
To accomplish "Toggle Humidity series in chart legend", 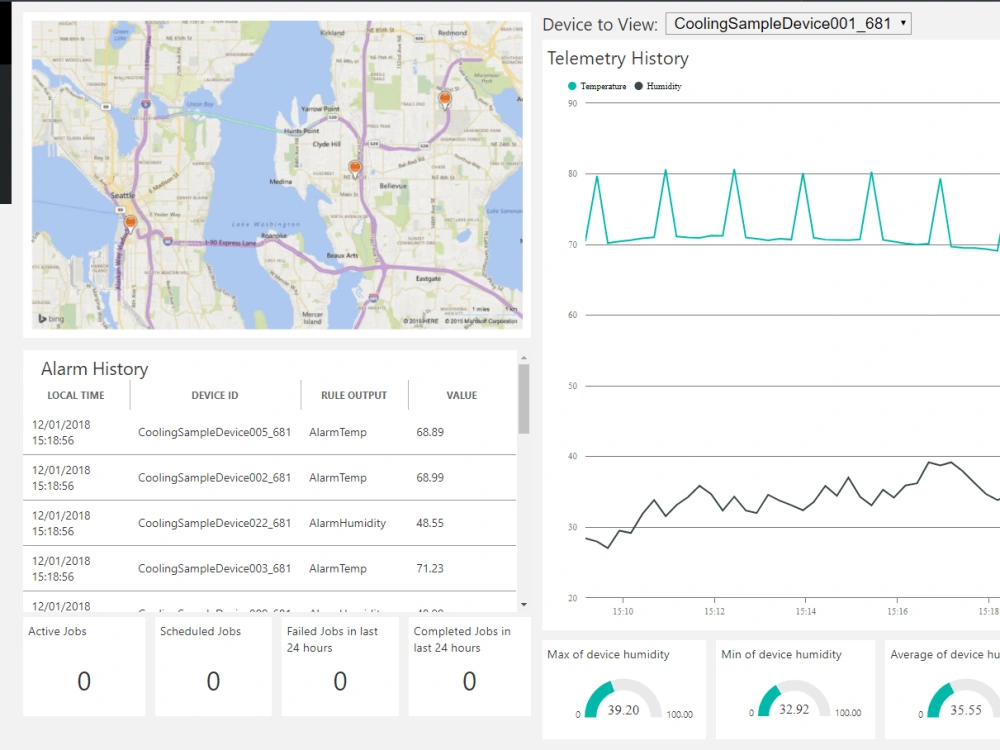I will [x=658, y=86].
